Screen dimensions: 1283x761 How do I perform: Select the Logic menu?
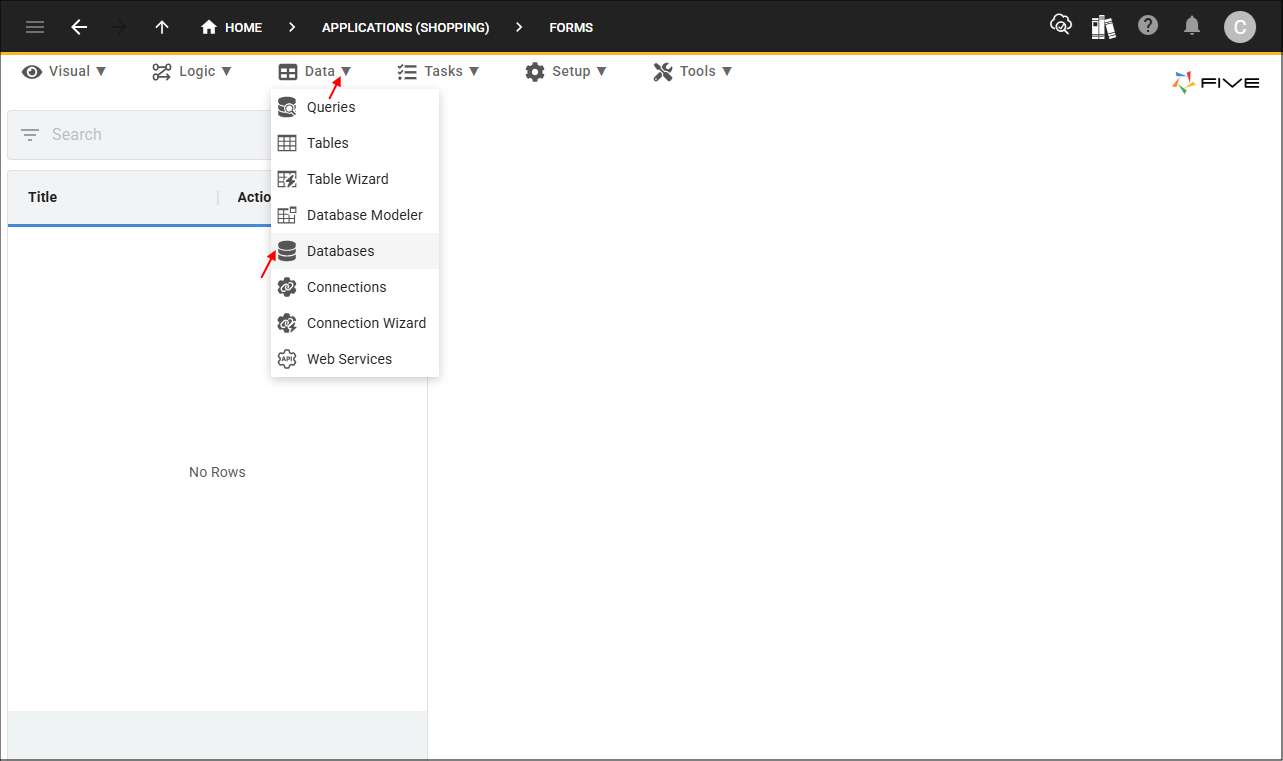point(191,71)
